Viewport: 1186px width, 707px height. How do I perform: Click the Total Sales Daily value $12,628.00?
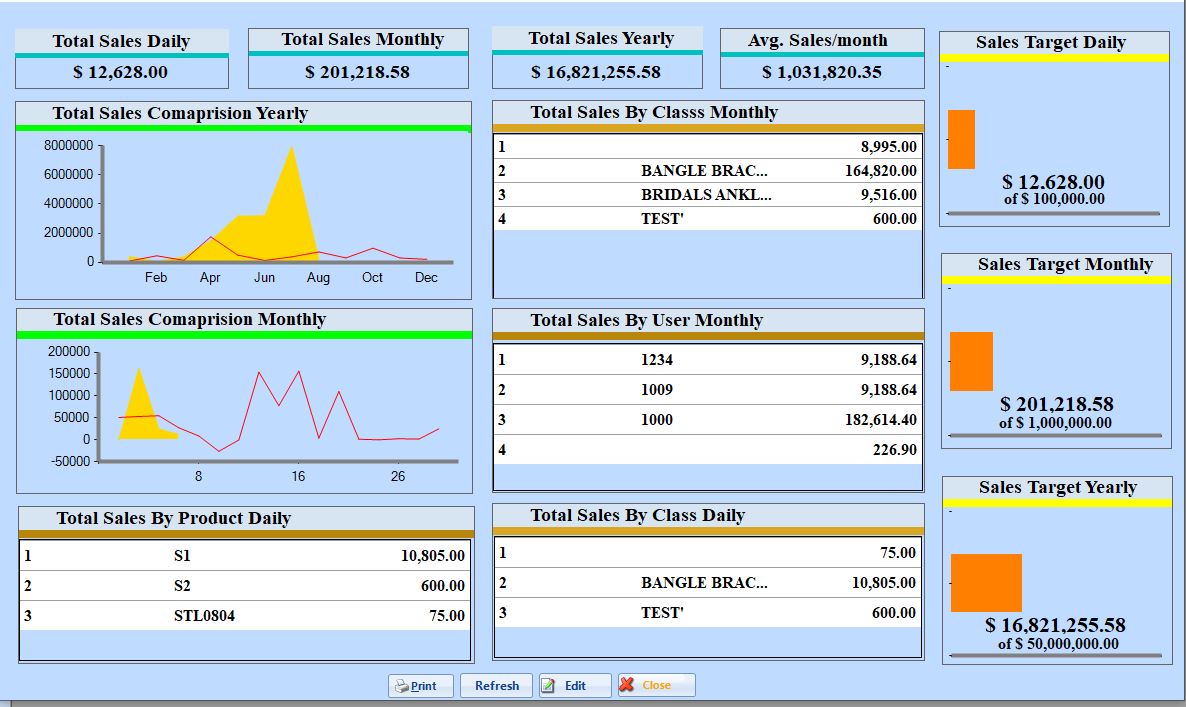[121, 73]
